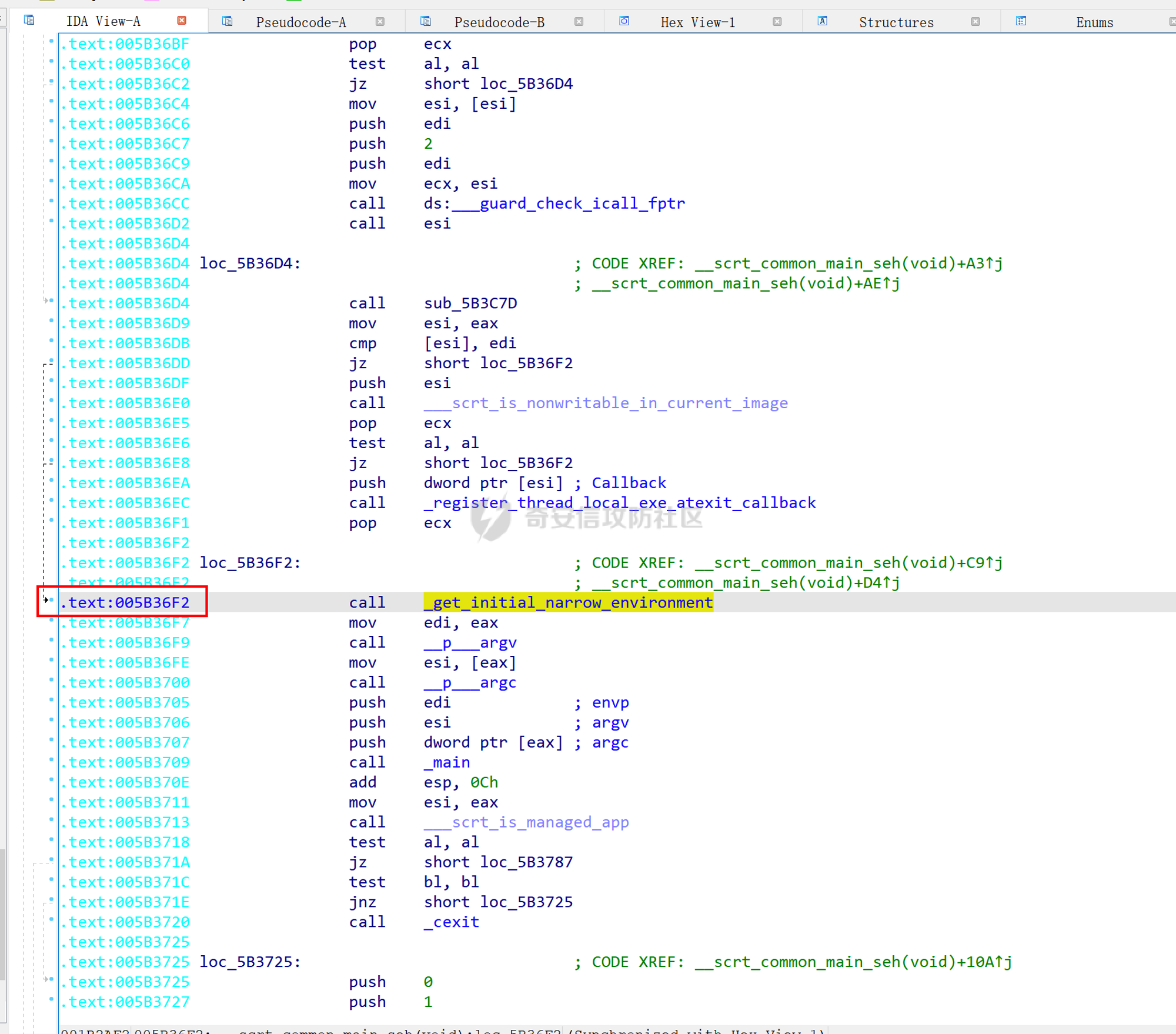Viewport: 1176px width, 1034px height.
Task: Click the Structures tab icon
Action: pos(823,22)
